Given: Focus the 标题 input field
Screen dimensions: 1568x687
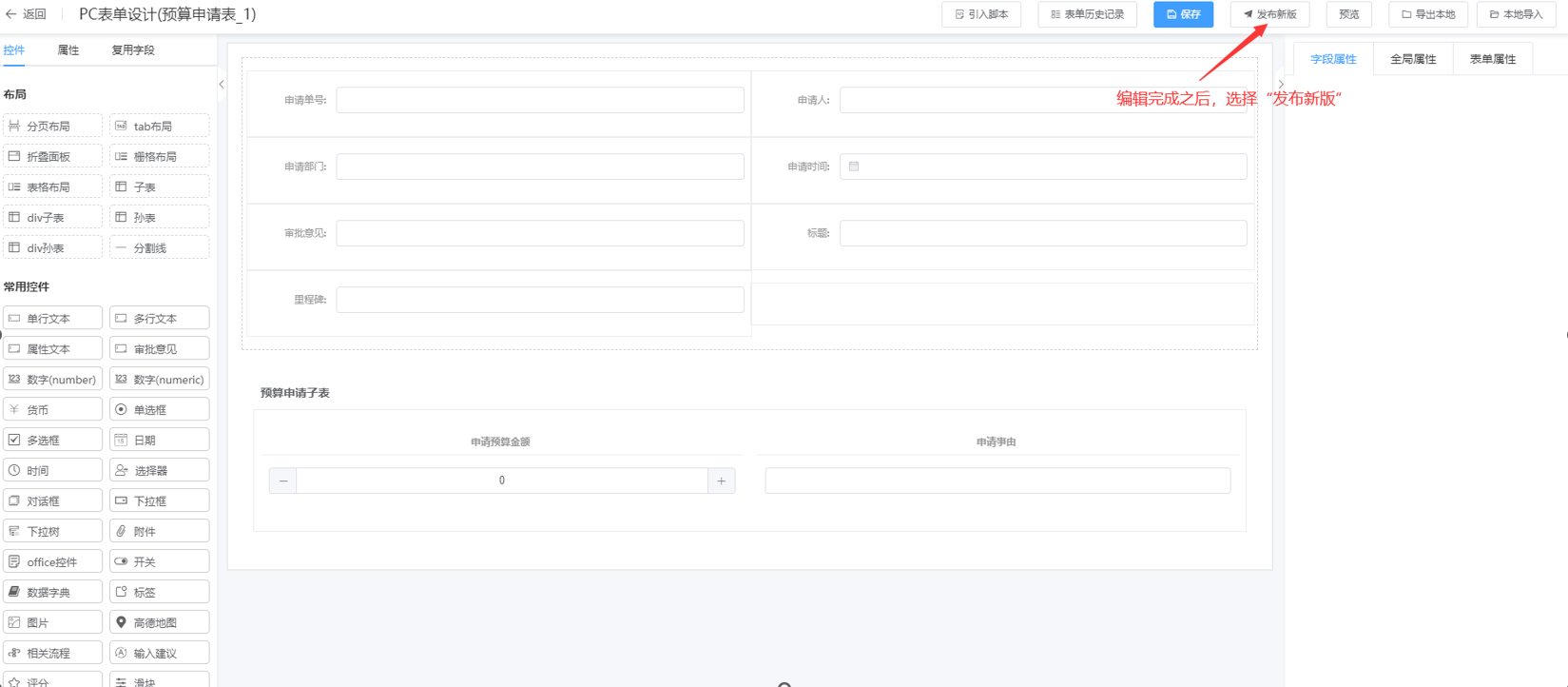Looking at the screenshot, I should tap(1043, 233).
